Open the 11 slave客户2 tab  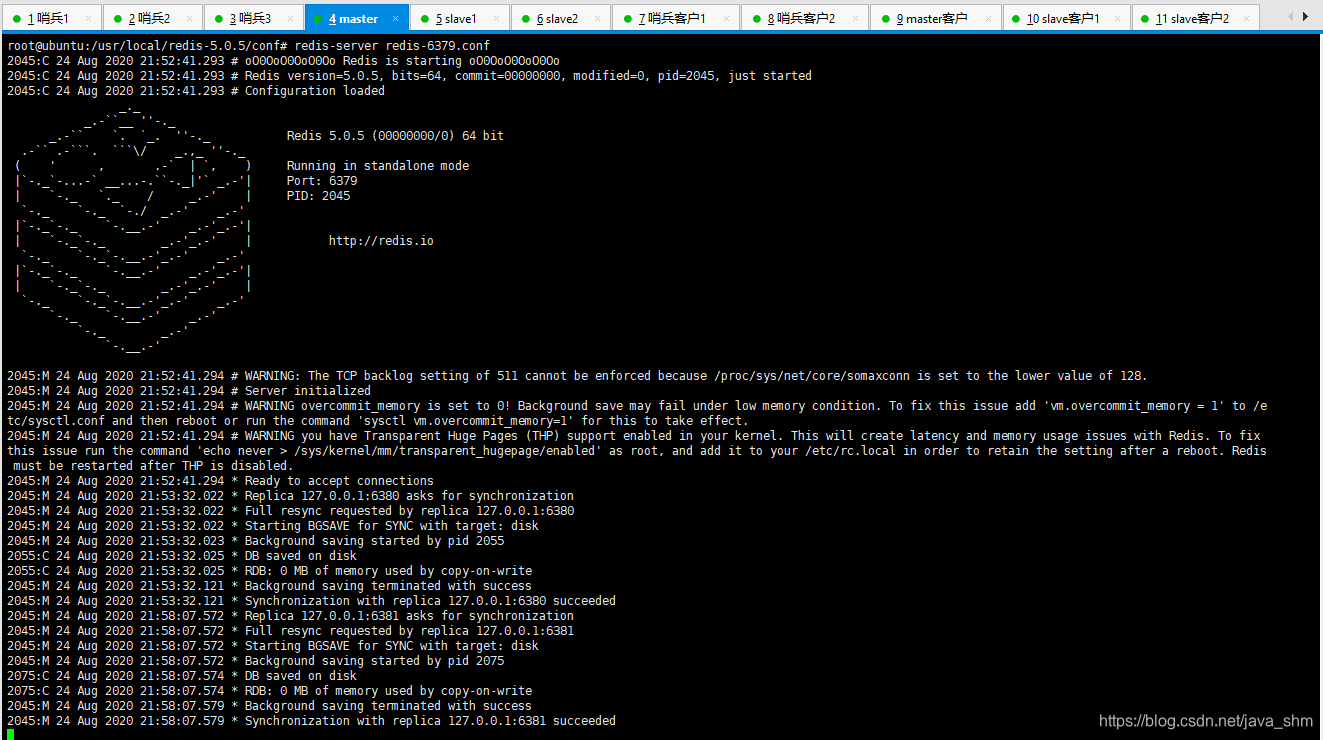(1196, 18)
